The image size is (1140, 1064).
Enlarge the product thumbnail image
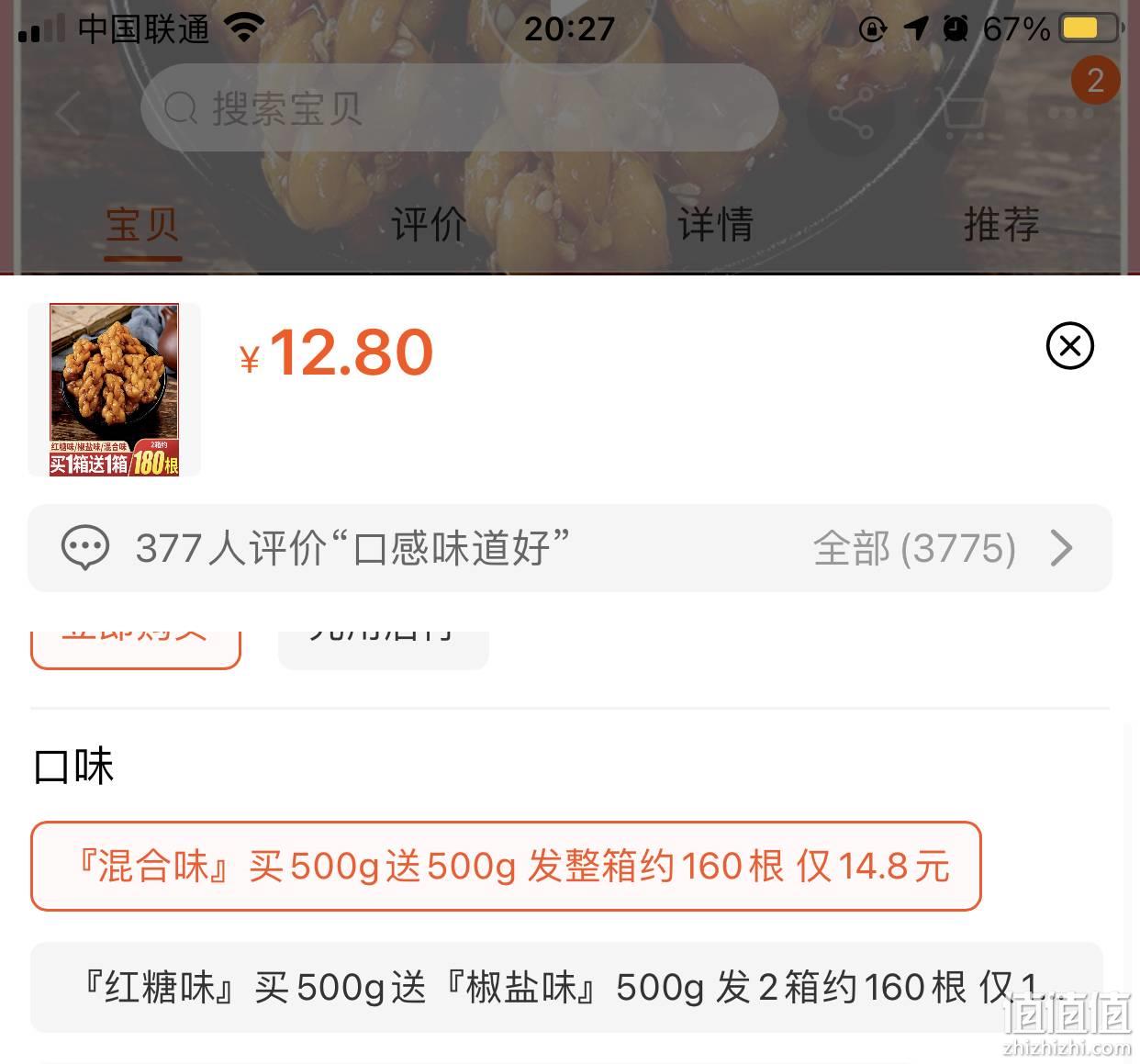point(114,389)
